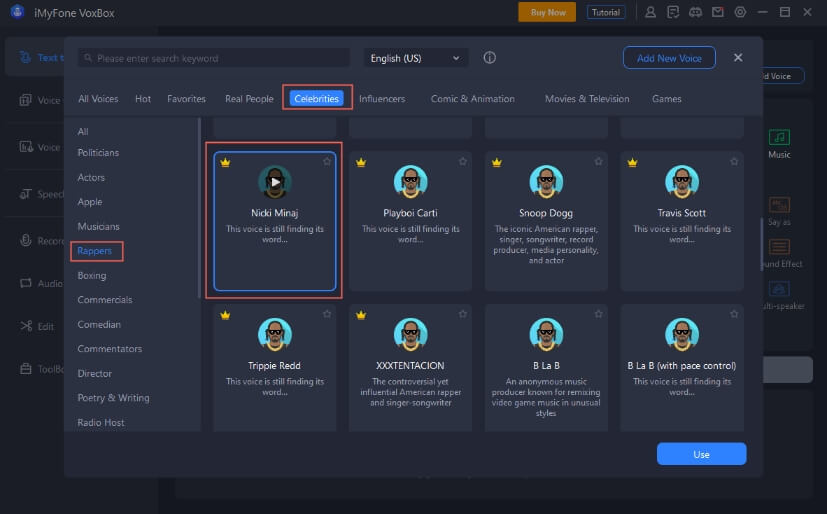Click the Use button
827x514 pixels.
click(x=701, y=454)
